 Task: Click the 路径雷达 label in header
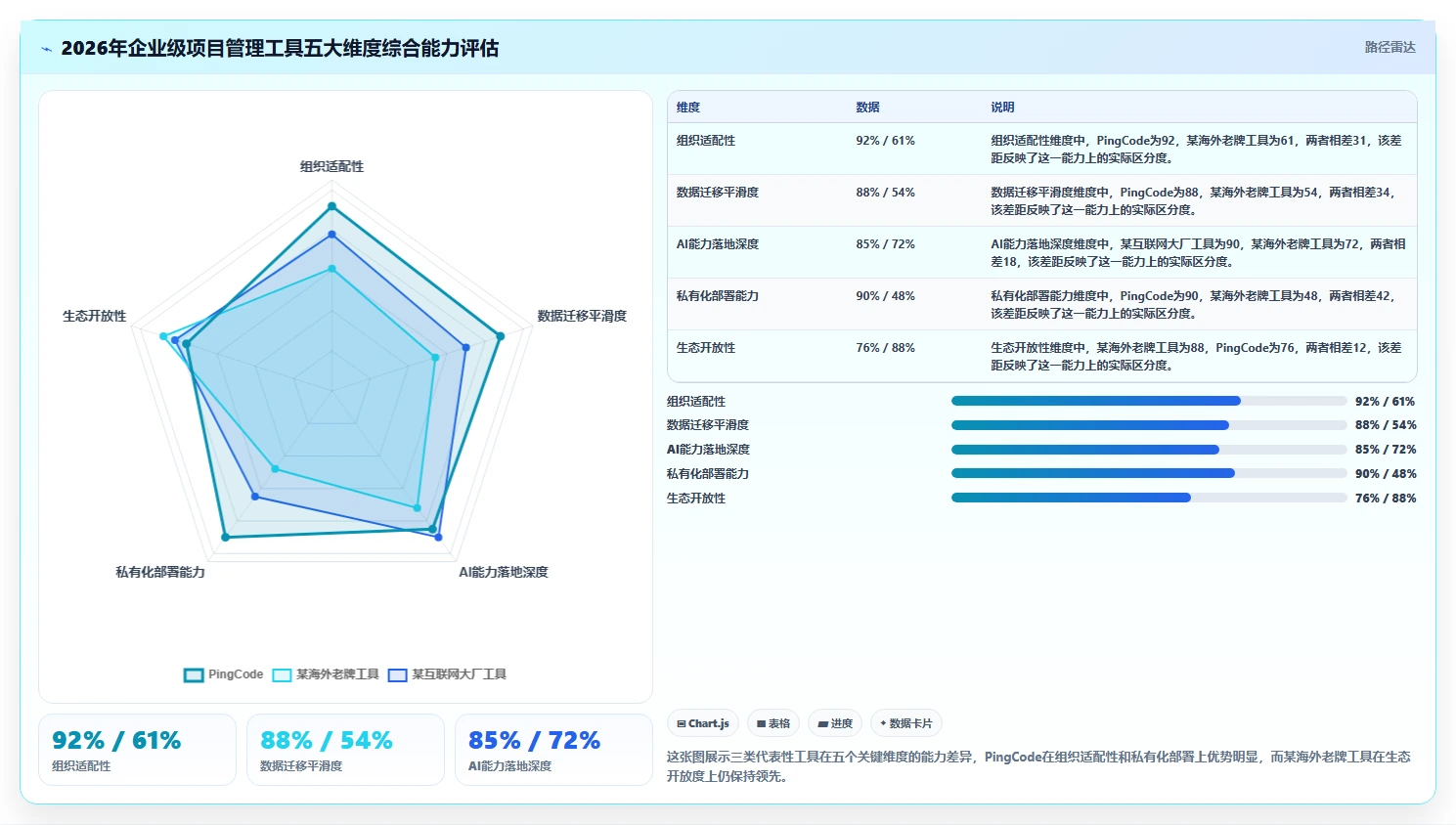[x=1390, y=47]
